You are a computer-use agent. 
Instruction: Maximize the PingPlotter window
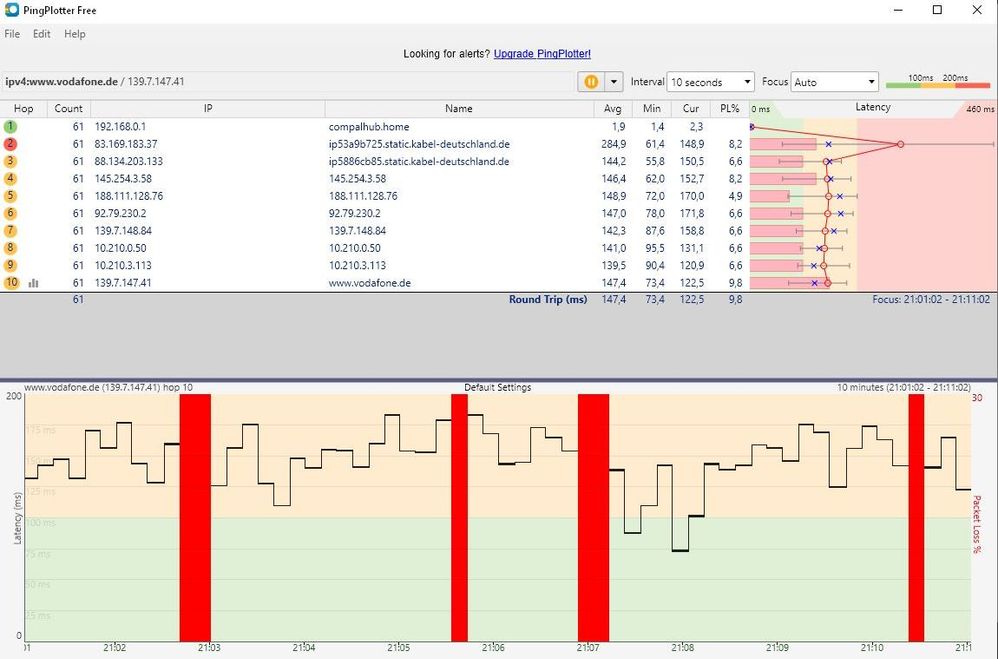click(937, 10)
